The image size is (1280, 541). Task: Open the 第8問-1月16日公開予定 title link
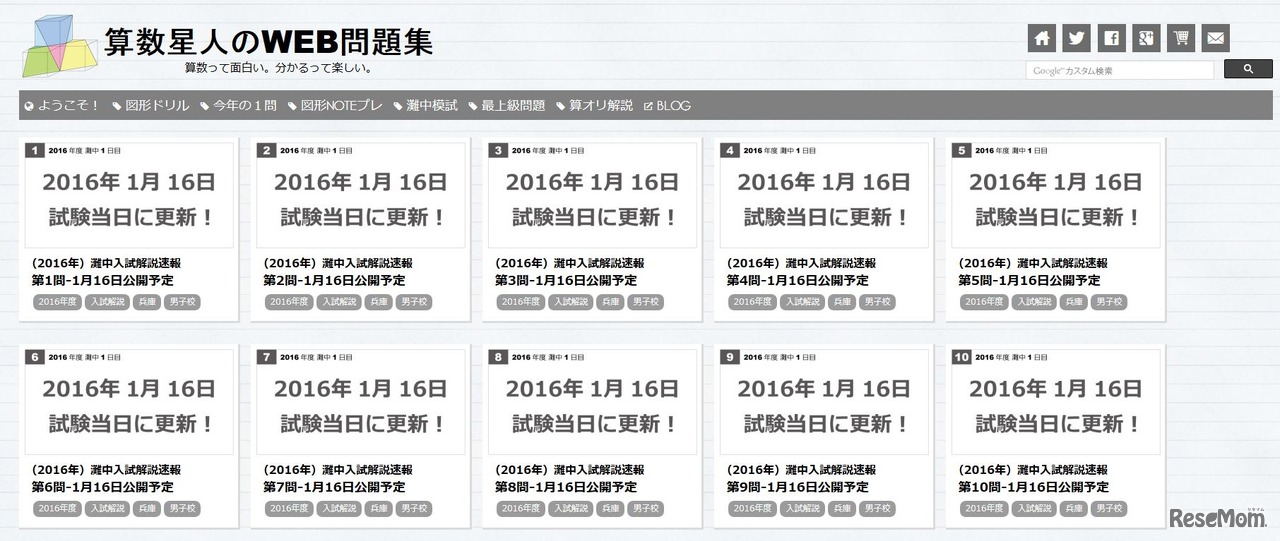tap(566, 487)
